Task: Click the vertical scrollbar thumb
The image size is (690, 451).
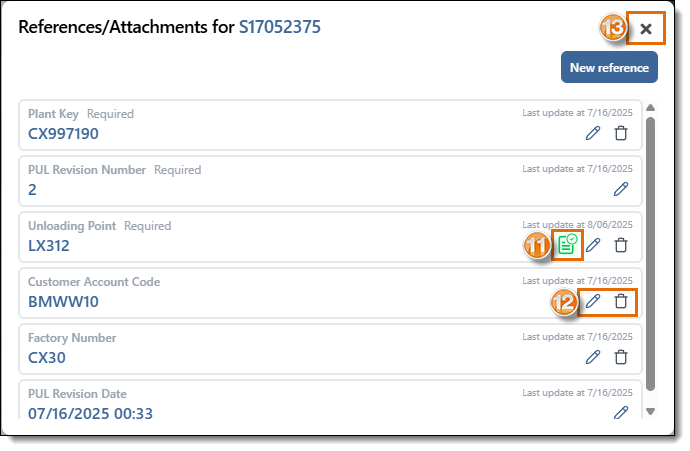Action: coord(651,250)
